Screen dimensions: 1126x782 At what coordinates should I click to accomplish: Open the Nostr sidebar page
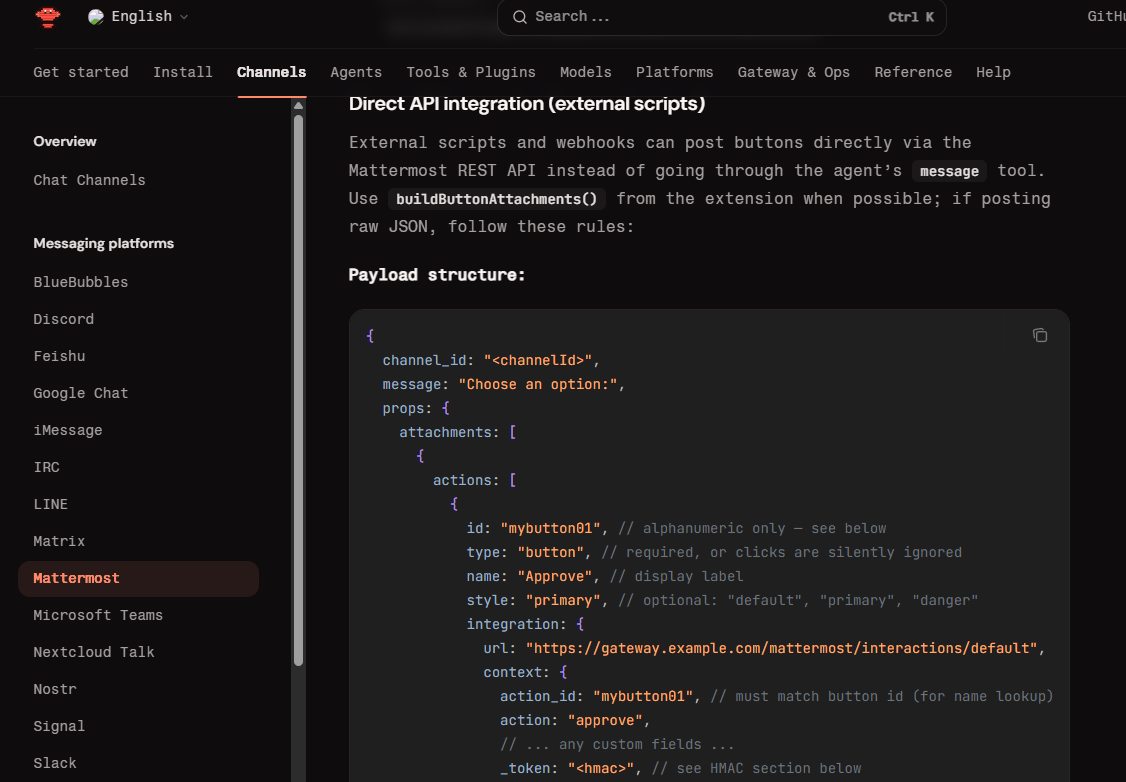click(55, 689)
